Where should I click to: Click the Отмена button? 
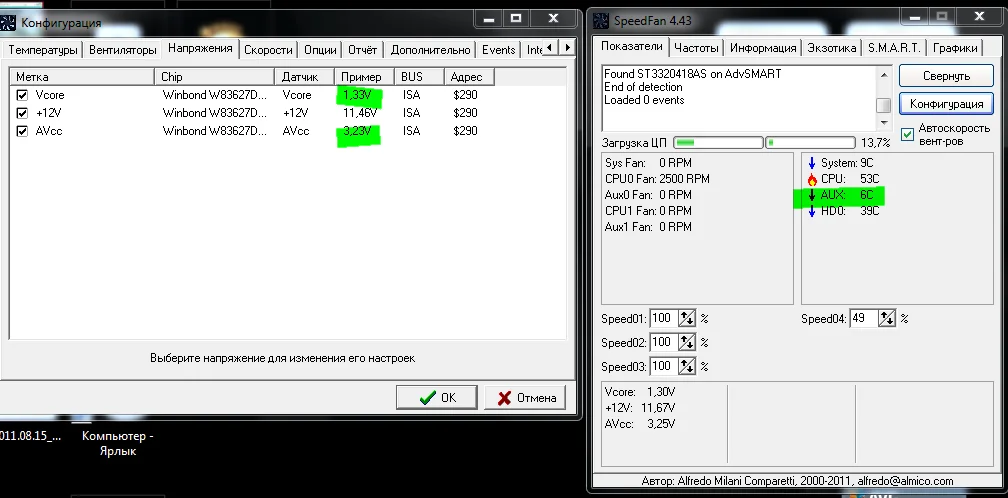click(525, 398)
